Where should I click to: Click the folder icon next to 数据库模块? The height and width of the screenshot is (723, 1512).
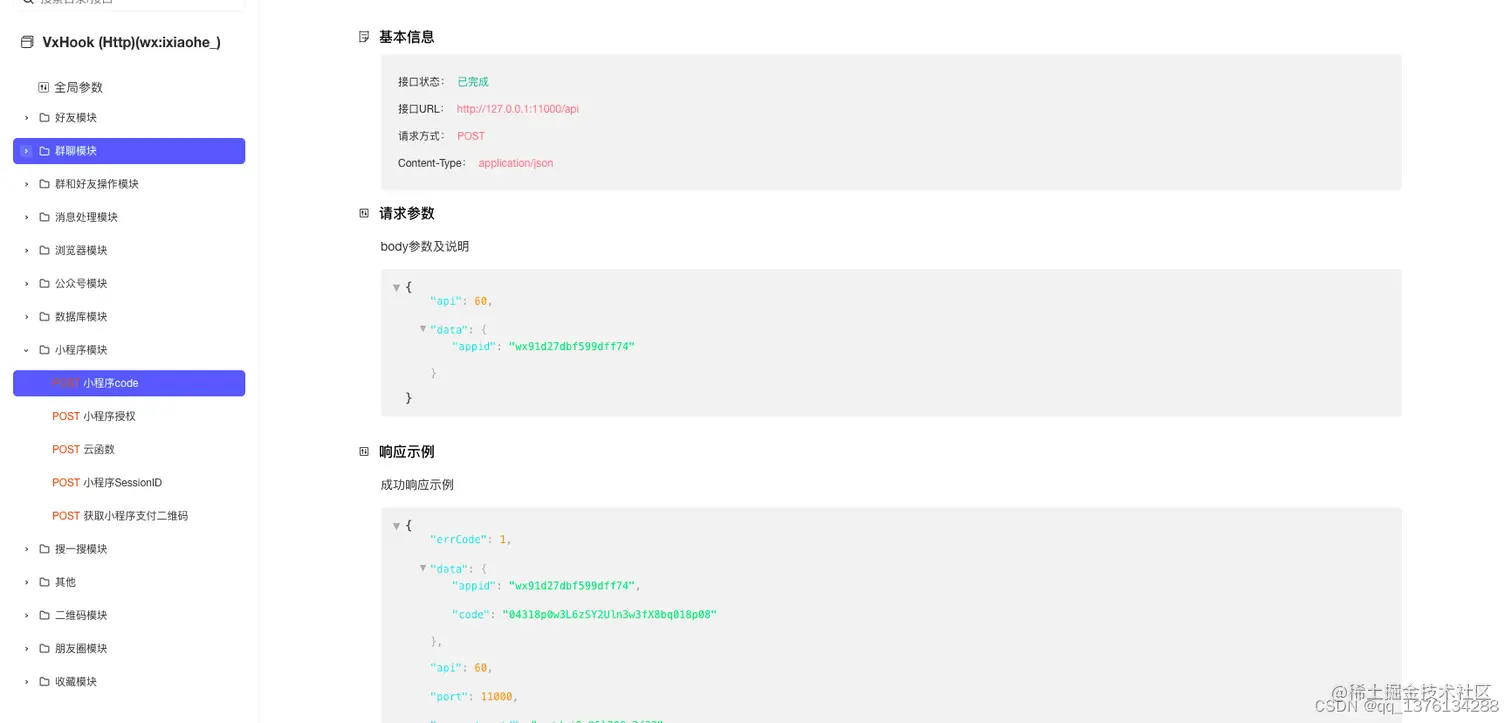click(43, 316)
